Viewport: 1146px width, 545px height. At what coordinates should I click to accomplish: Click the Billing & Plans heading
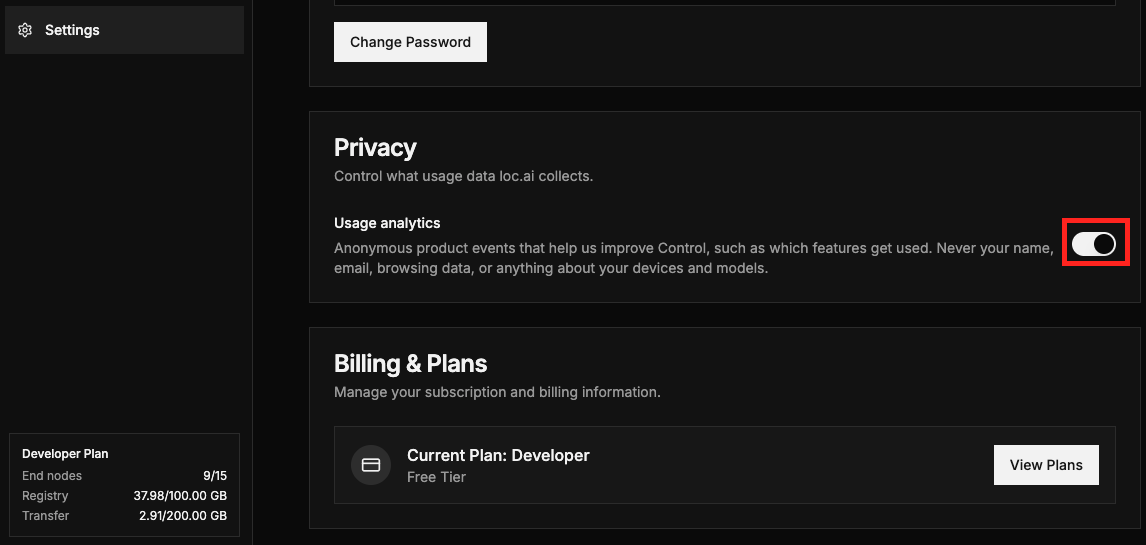click(411, 363)
